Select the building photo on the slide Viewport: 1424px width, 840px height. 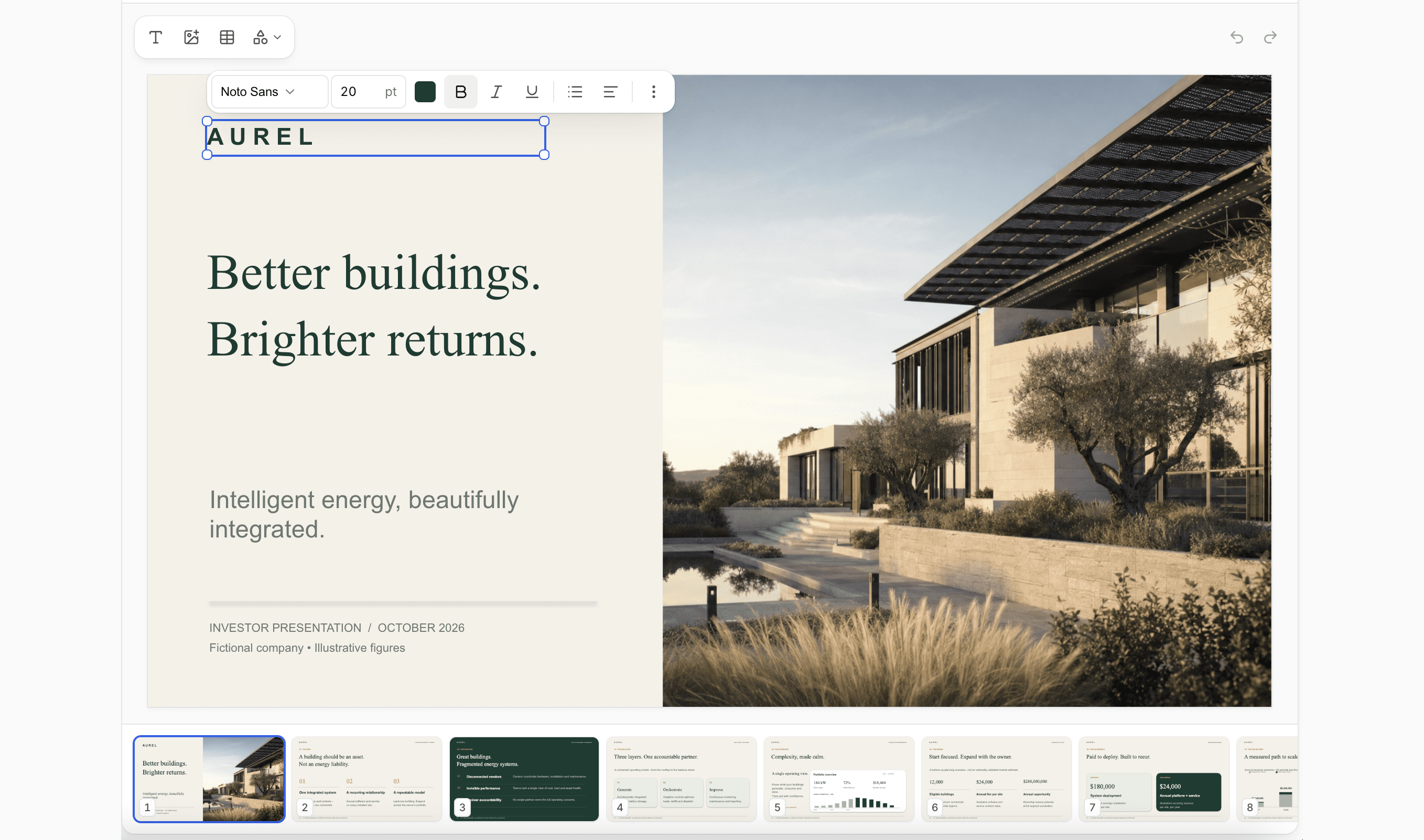967,391
